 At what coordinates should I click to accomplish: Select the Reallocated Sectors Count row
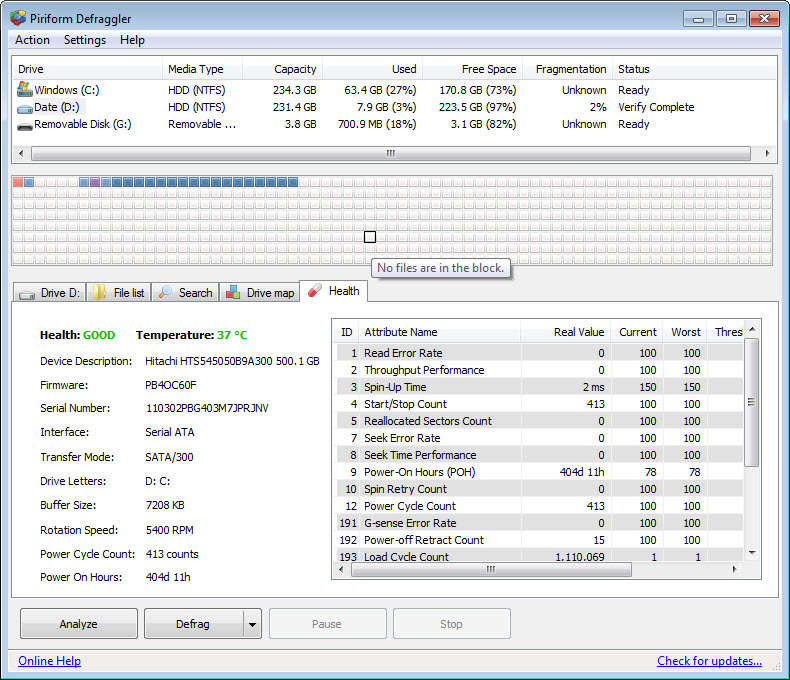(x=539, y=421)
